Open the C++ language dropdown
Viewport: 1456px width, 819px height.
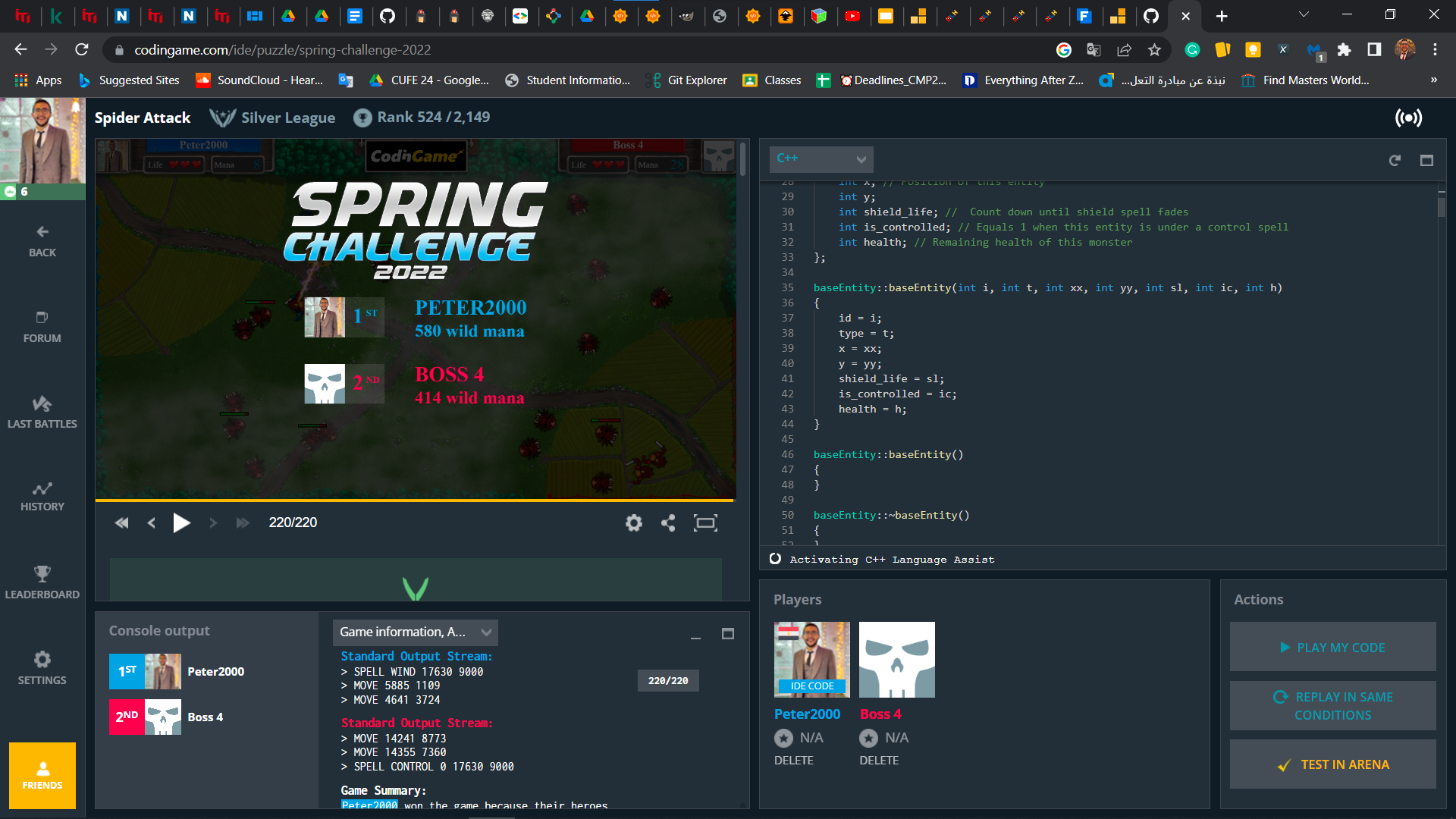click(821, 158)
